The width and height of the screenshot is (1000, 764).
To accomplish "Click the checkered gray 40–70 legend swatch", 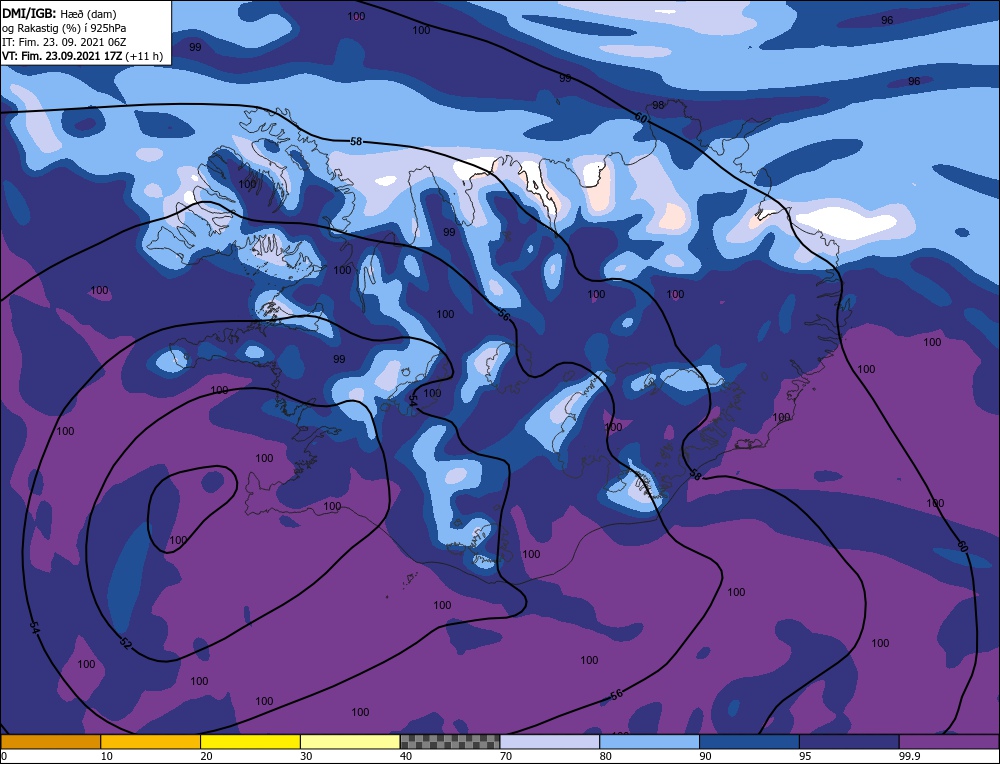I will pos(450,741).
